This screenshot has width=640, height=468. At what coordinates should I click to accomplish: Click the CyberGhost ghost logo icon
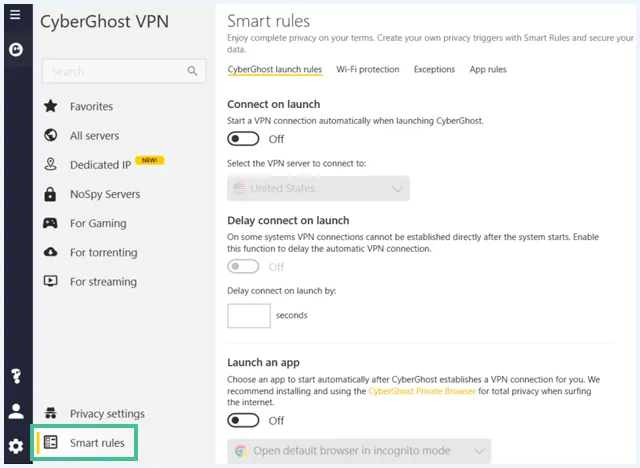16,49
